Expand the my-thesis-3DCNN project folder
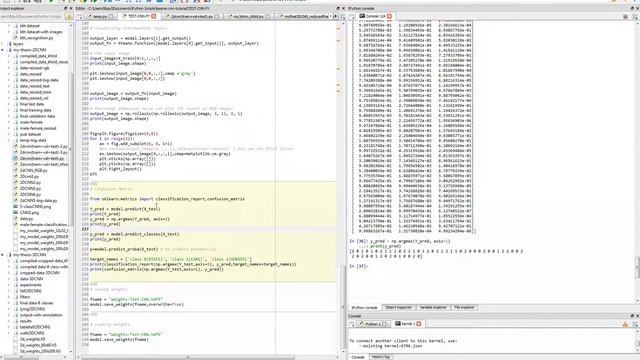The width and height of the screenshot is (640, 360). coord(3,255)
